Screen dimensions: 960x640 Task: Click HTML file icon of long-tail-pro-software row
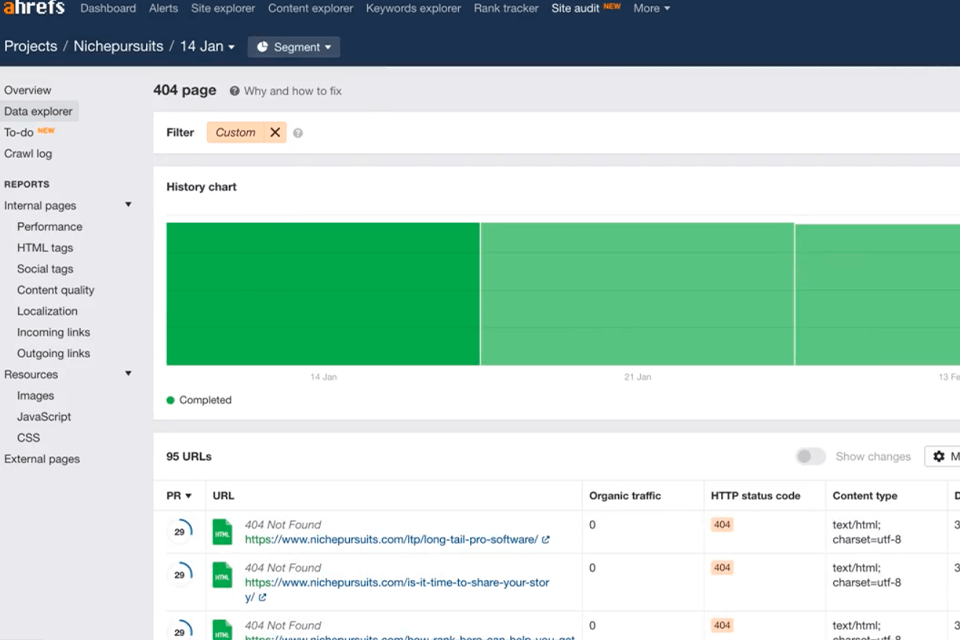click(x=222, y=532)
